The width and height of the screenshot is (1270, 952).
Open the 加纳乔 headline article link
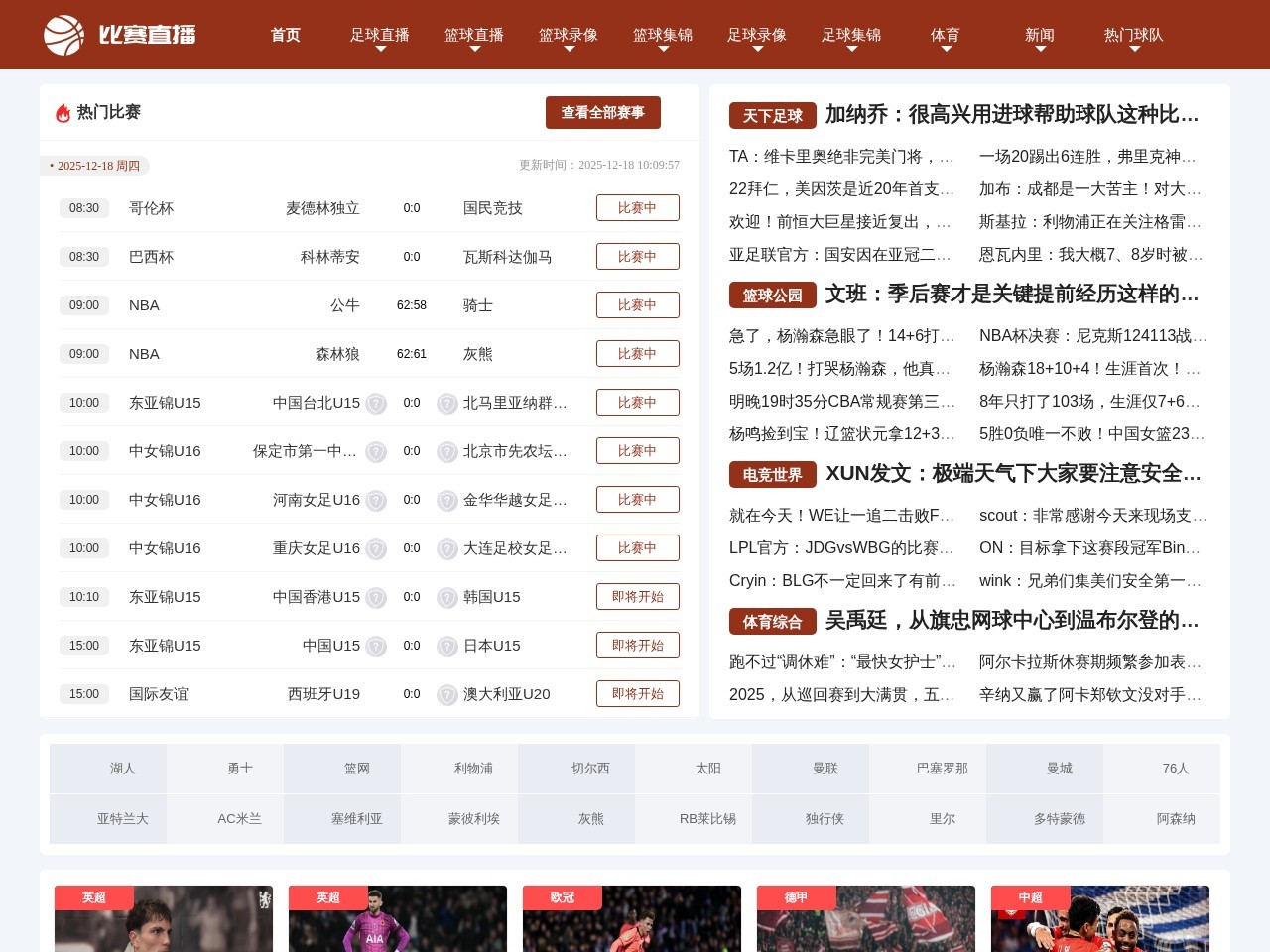(1009, 116)
